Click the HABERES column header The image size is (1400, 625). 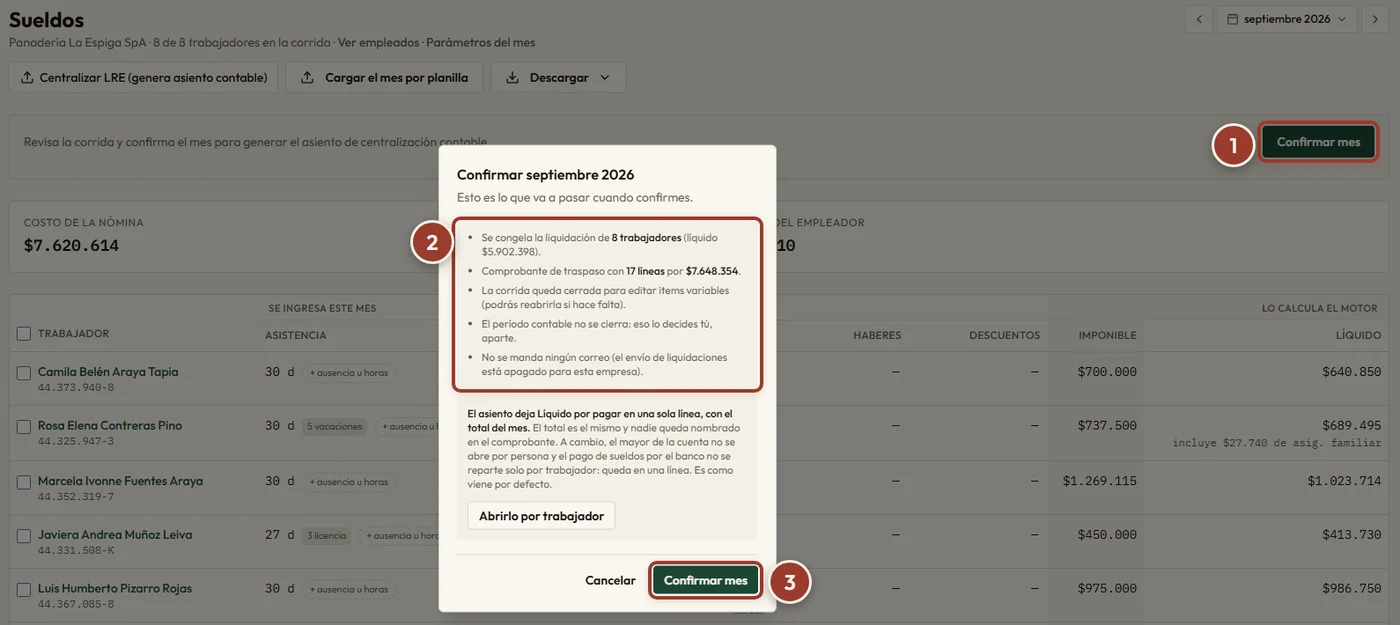tap(877, 336)
